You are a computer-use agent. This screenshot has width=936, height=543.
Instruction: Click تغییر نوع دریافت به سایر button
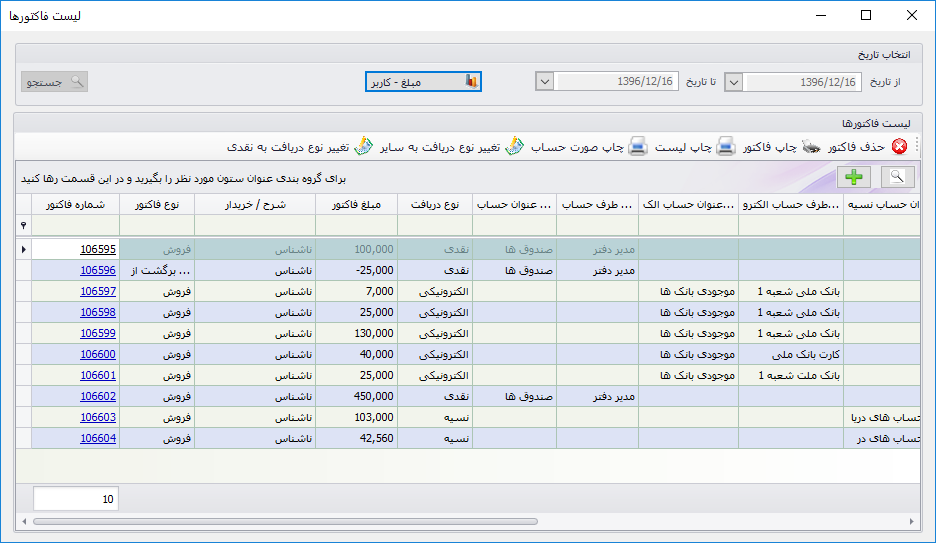(x=452, y=147)
